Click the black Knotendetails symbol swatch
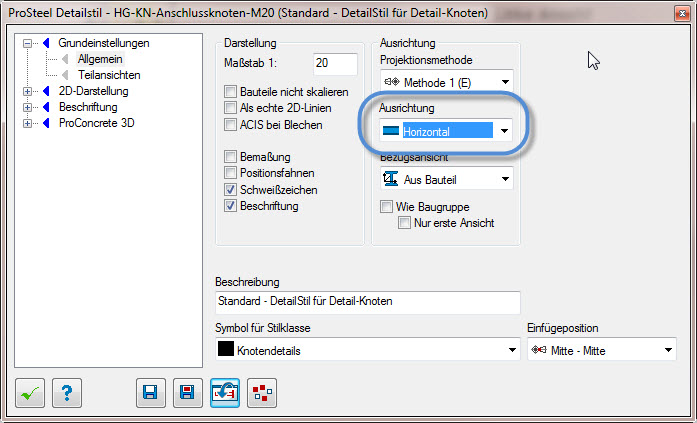This screenshot has width=697, height=423. click(x=226, y=349)
